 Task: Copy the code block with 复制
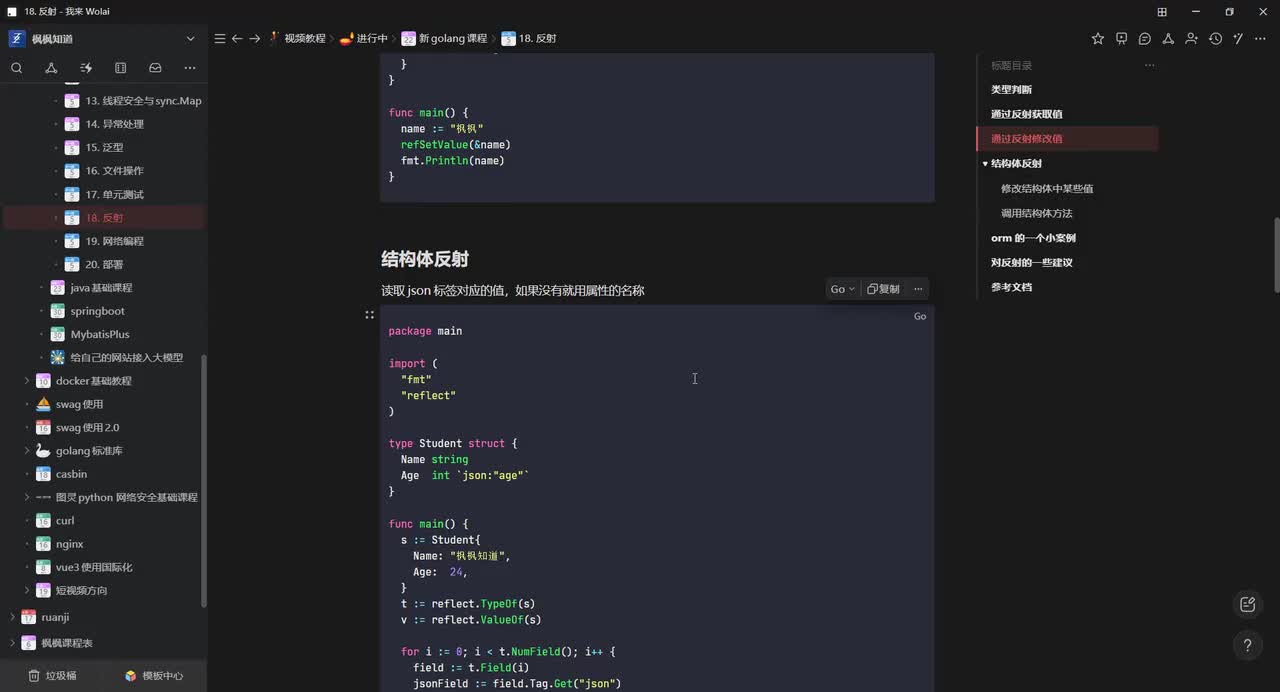point(884,289)
